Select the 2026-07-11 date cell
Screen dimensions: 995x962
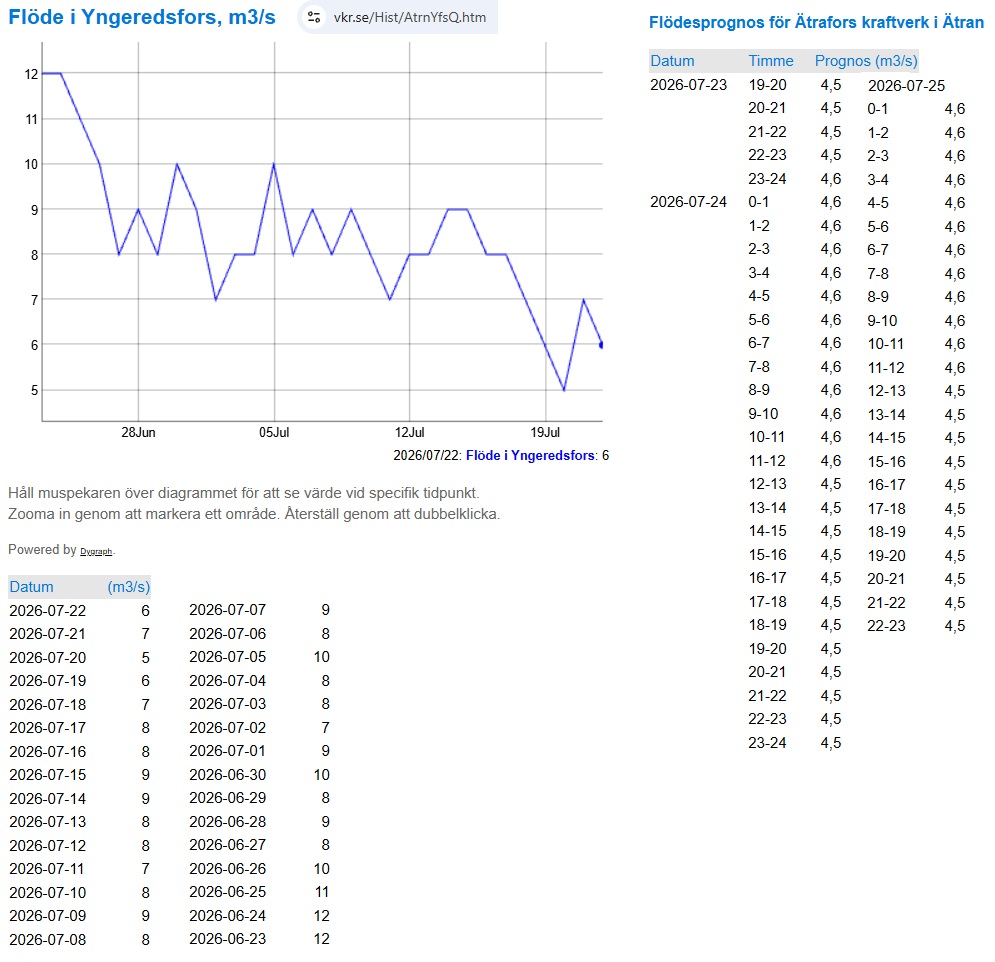(46, 869)
